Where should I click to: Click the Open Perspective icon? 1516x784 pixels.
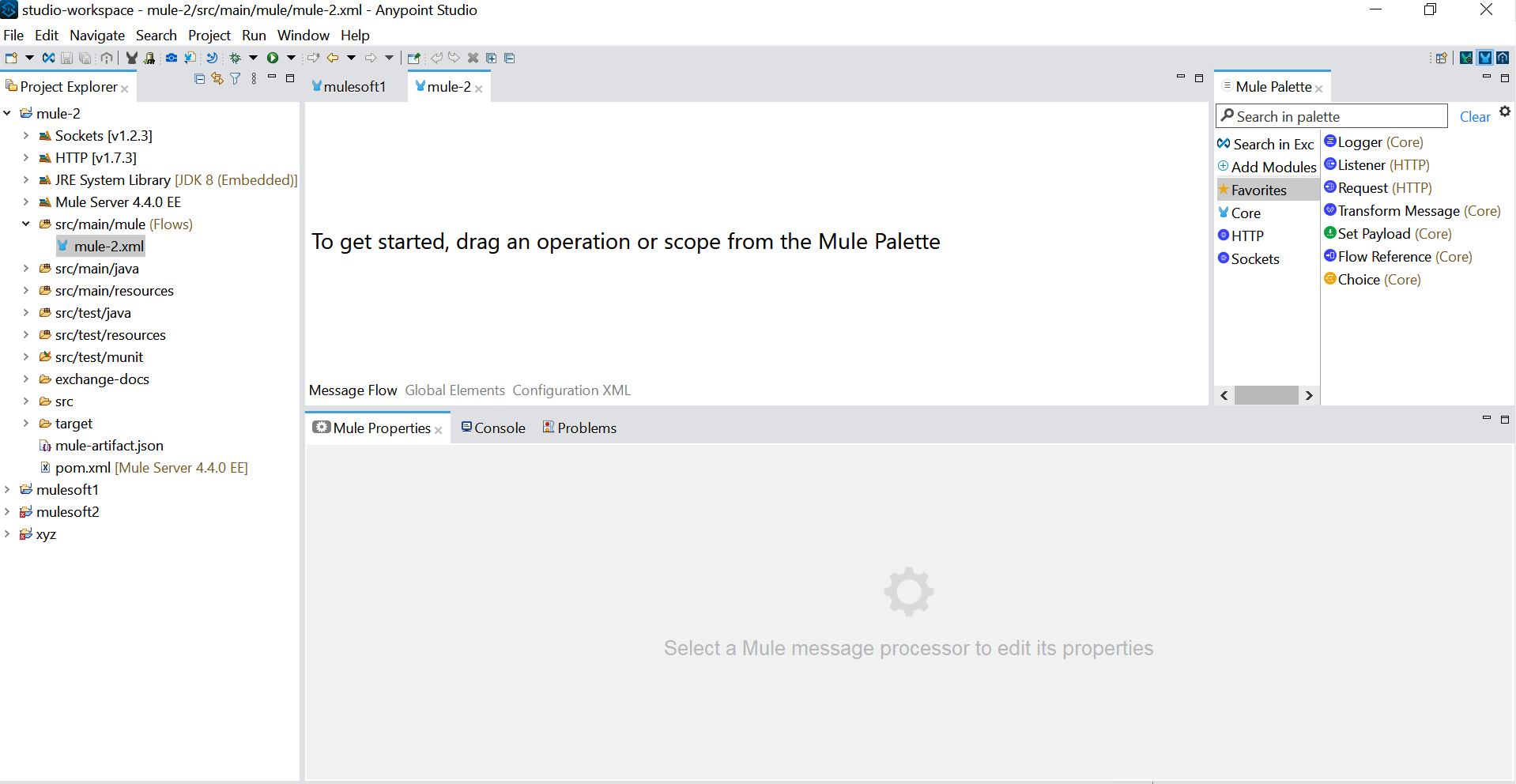[x=1441, y=58]
